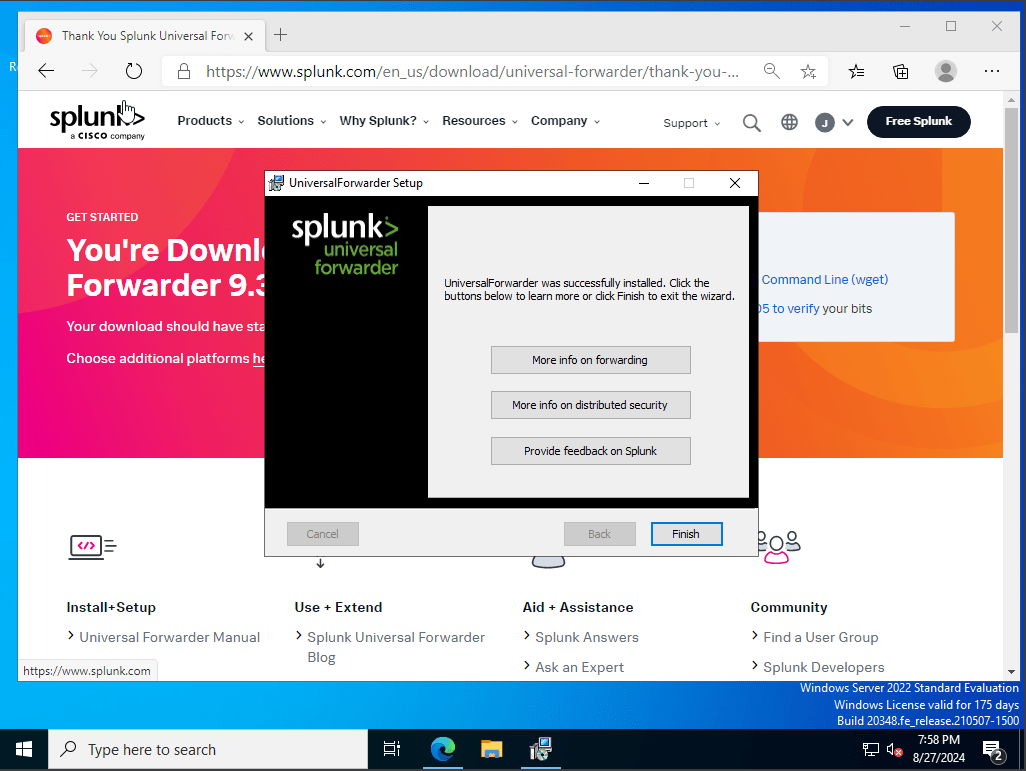The width and height of the screenshot is (1026, 771).
Task: Click Finish to exit the wizard
Action: [686, 534]
